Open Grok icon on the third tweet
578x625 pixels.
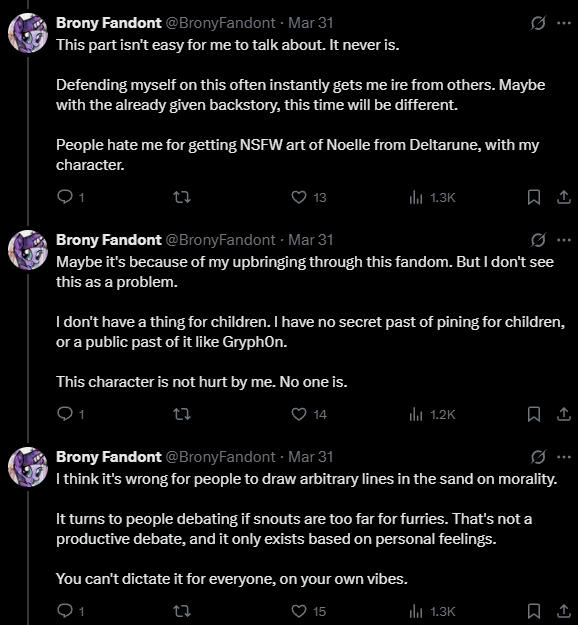538,457
